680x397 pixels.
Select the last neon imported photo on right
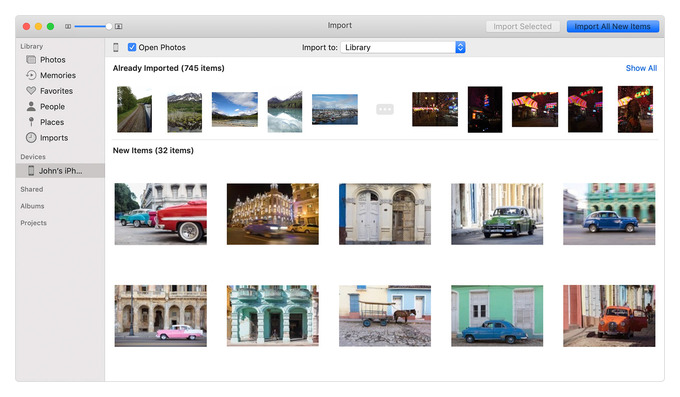pyautogui.click(x=635, y=109)
